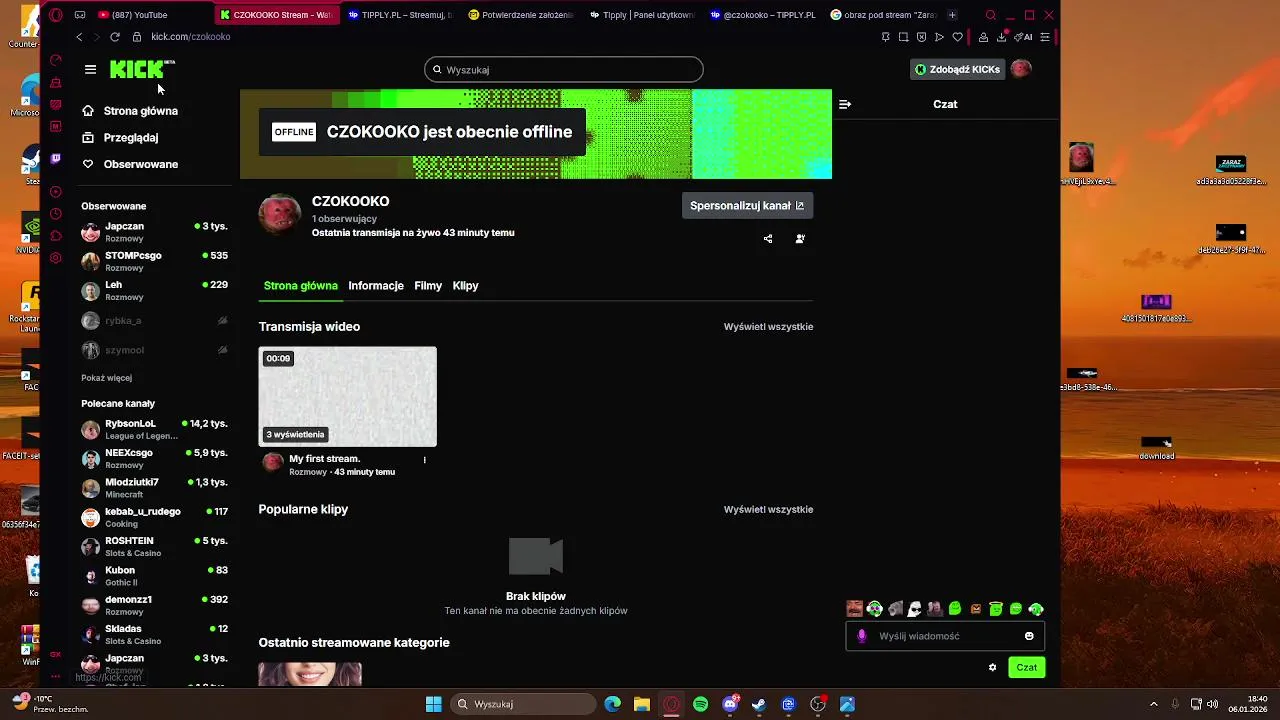Open the My first stream video thumbnail
The height and width of the screenshot is (720, 1280).
(348, 397)
